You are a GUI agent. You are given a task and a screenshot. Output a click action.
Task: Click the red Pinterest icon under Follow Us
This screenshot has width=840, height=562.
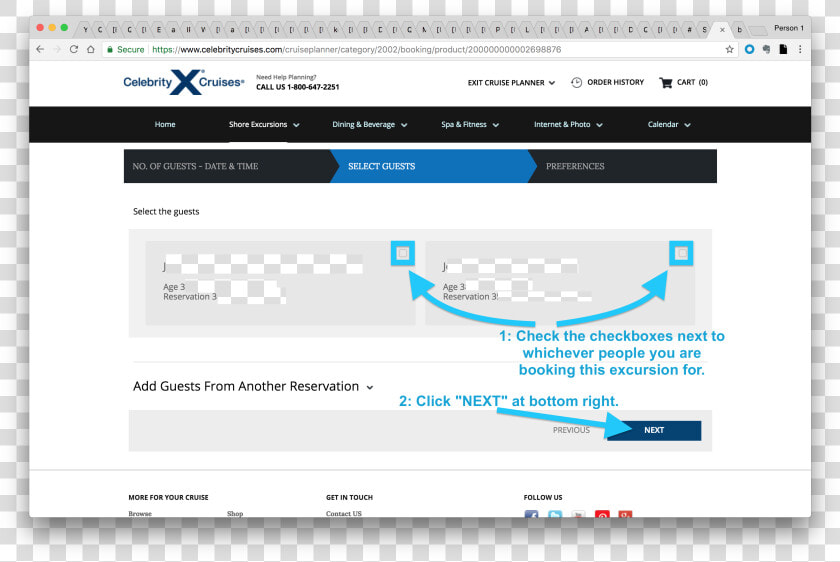602,514
